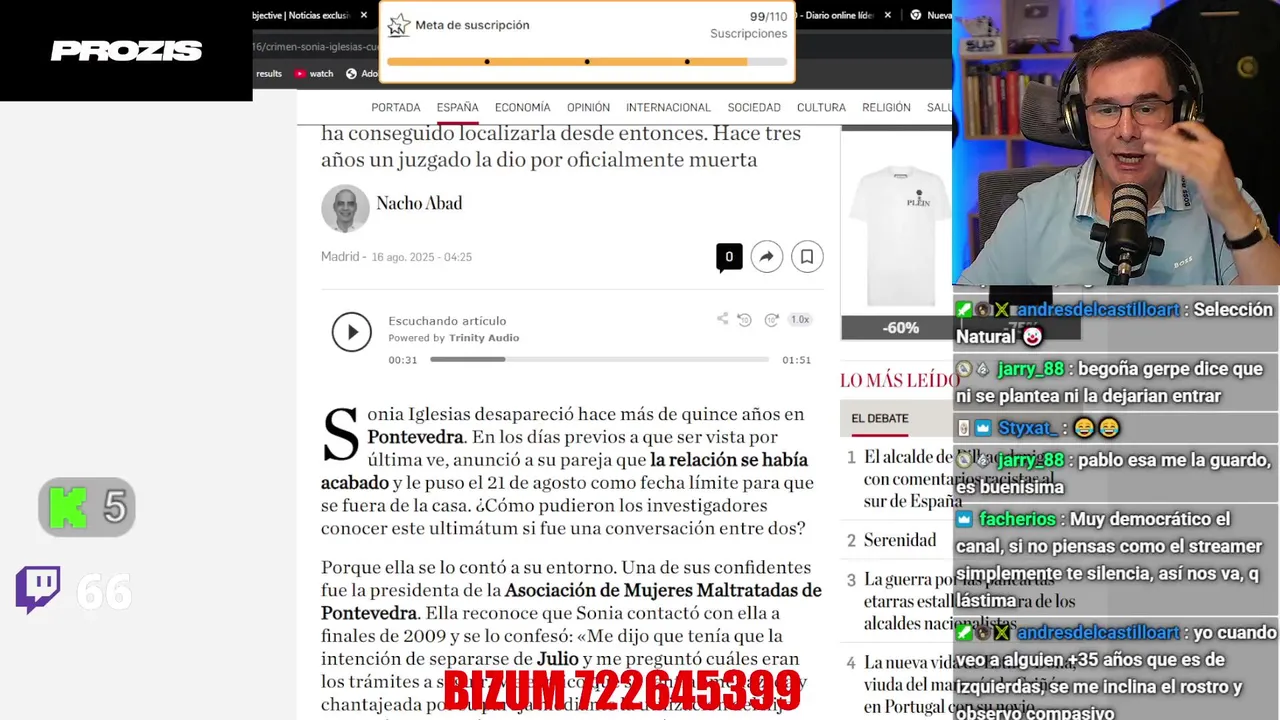Click 'Asociación de Mujeres Maltratadas de Pontevedra' text
Screen dimensions: 1280x720
pyautogui.click(x=571, y=601)
